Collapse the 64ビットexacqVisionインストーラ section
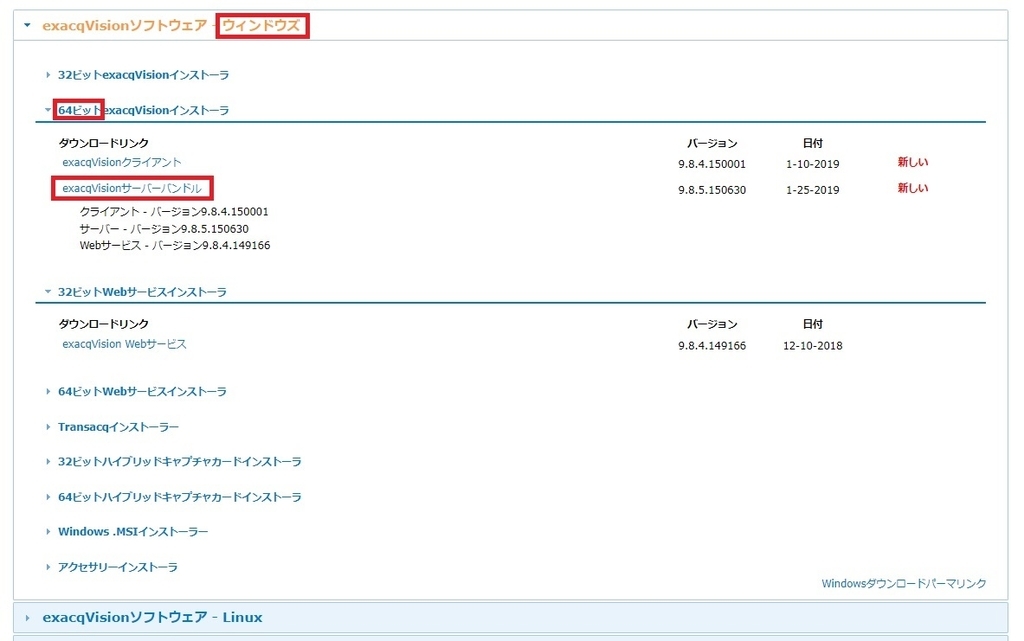 [x=143, y=110]
